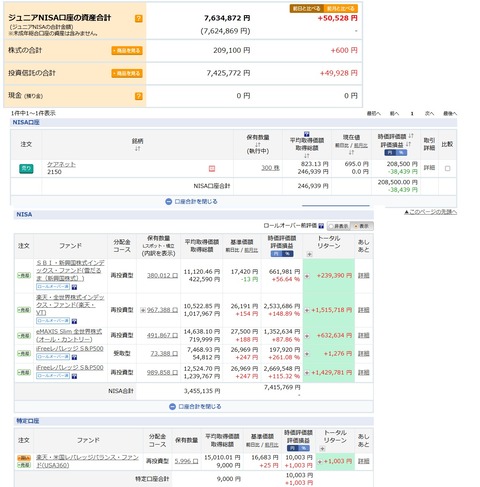Click the minus icon for 口座合計を閉じる under NISA口座
Screen dimensions: 480x487
coord(169,201)
